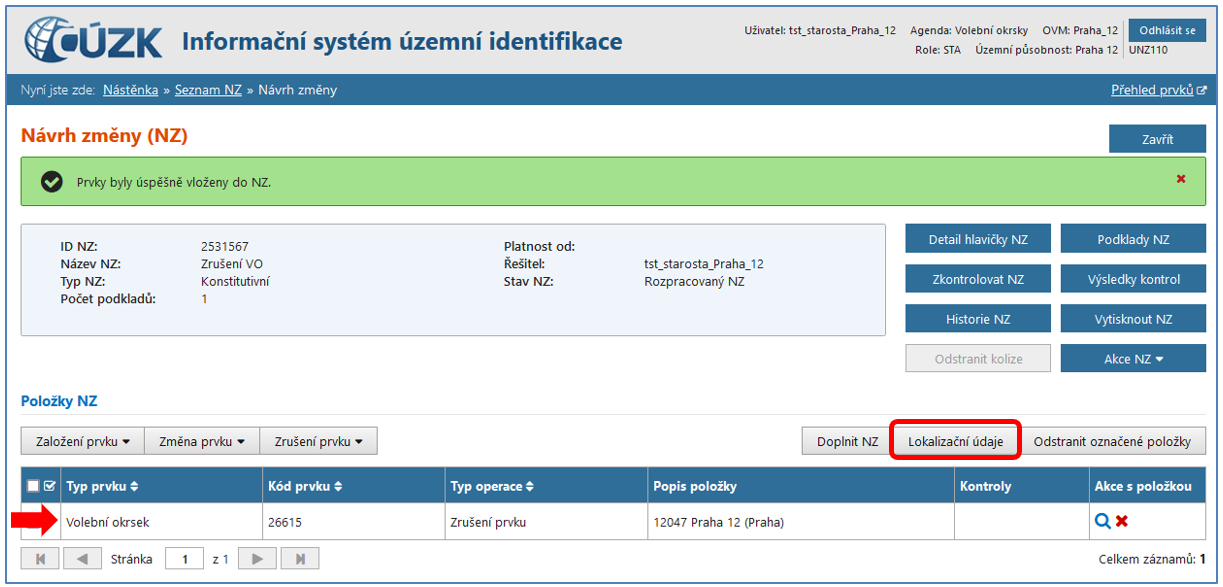This screenshot has width=1223, height=587.
Task: Sort table by Kód prvku column
Action: pyautogui.click(x=303, y=486)
